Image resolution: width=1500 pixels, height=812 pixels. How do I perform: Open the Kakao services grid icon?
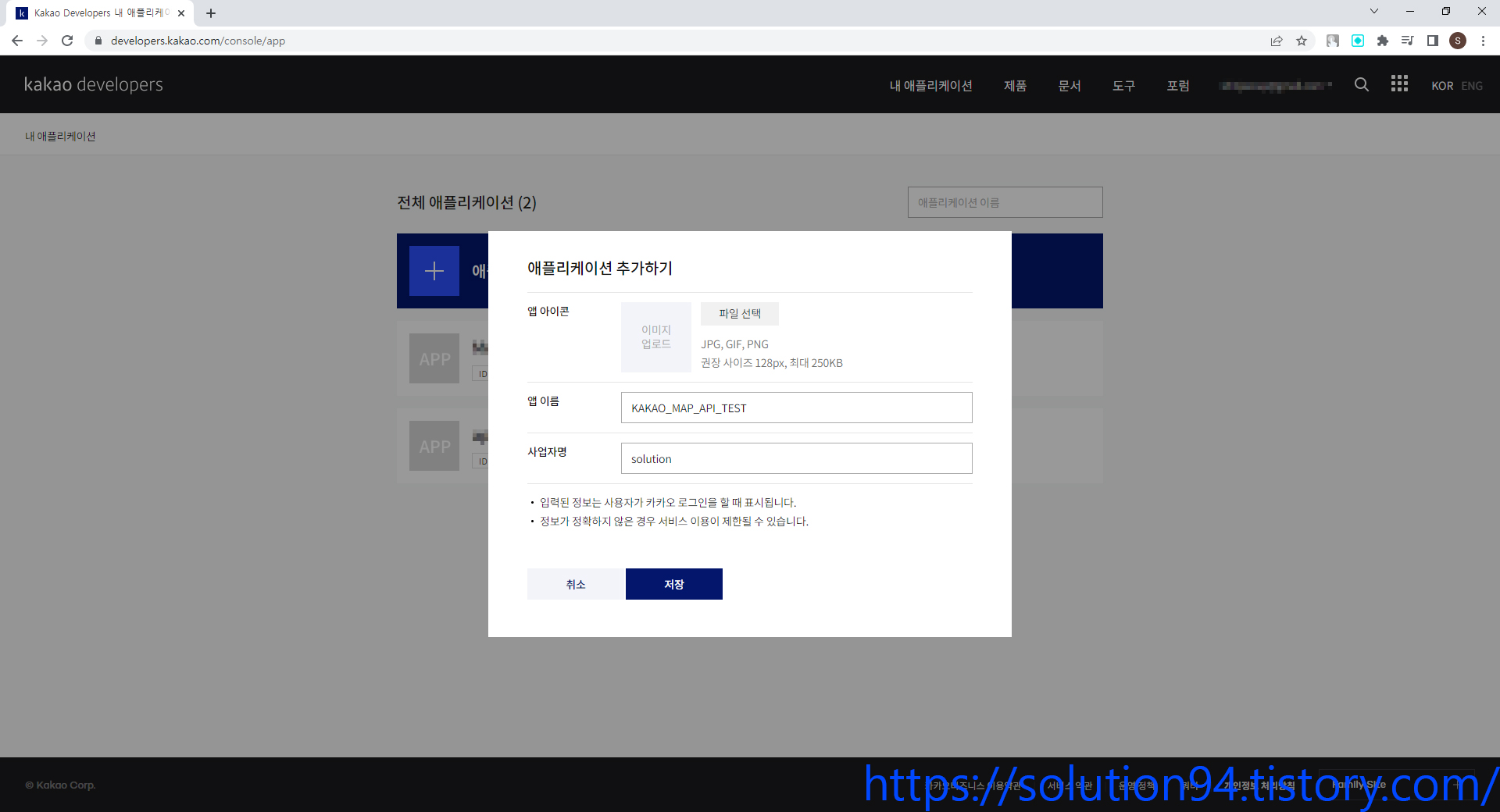click(1399, 84)
